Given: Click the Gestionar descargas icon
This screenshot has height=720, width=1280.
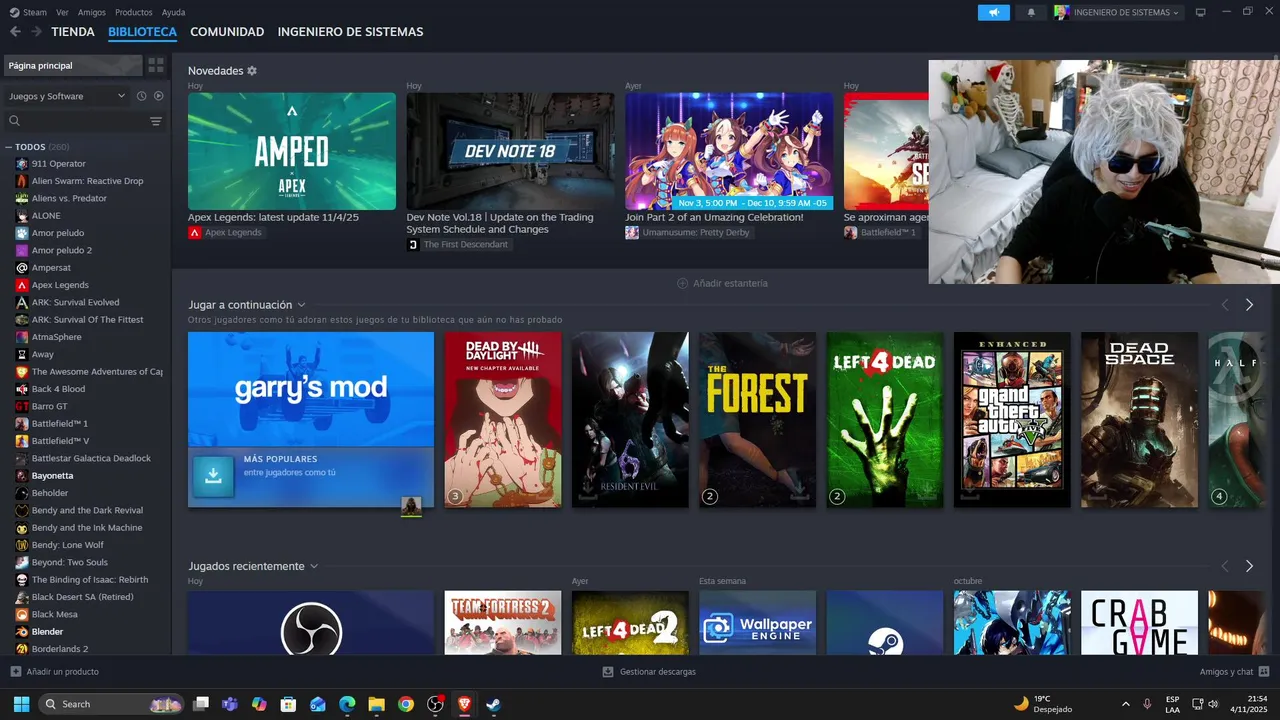Looking at the screenshot, I should 608,671.
